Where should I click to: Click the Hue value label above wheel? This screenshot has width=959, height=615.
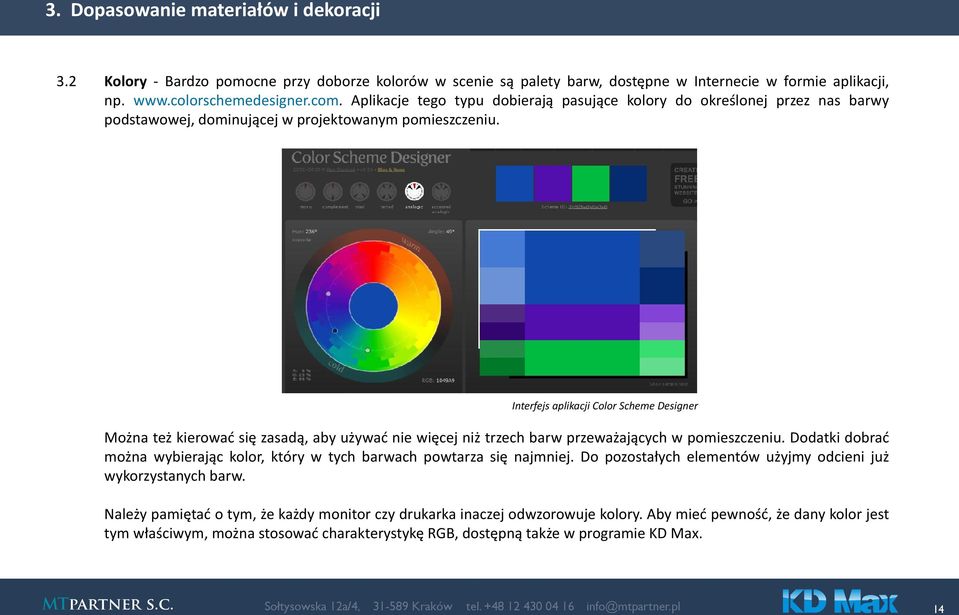pos(305,232)
